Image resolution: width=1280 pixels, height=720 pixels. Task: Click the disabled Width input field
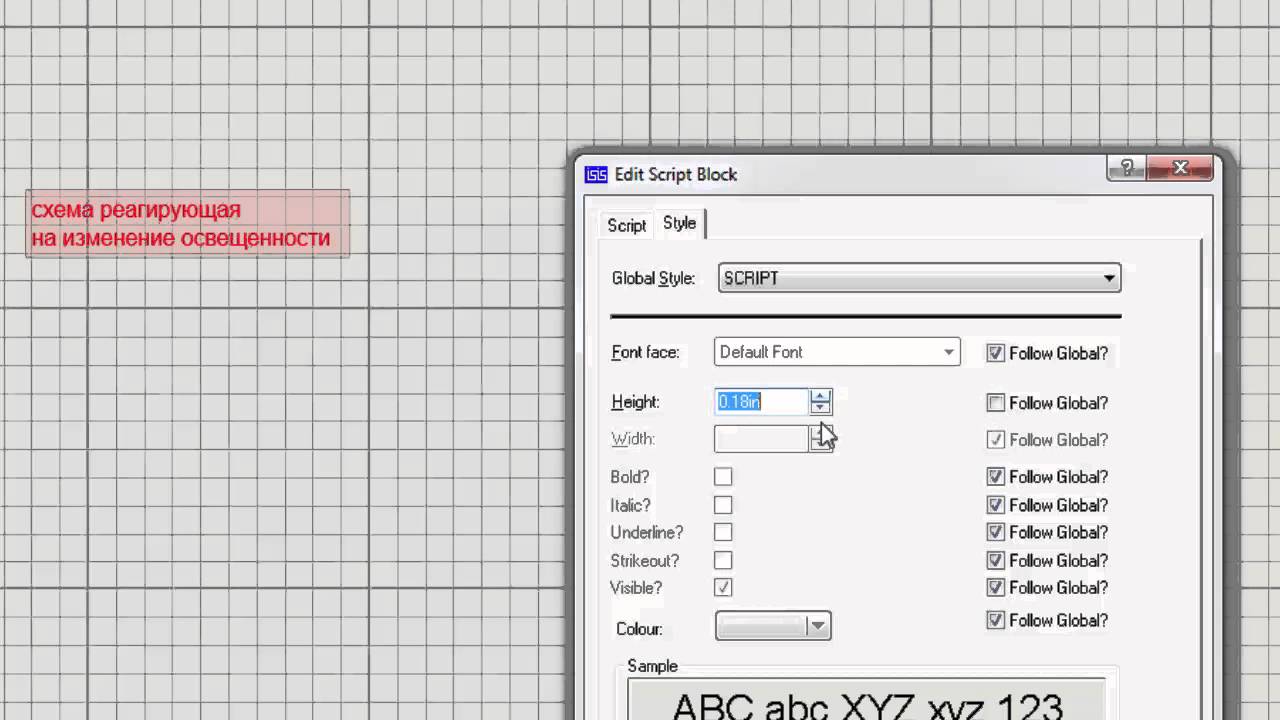[x=761, y=439]
